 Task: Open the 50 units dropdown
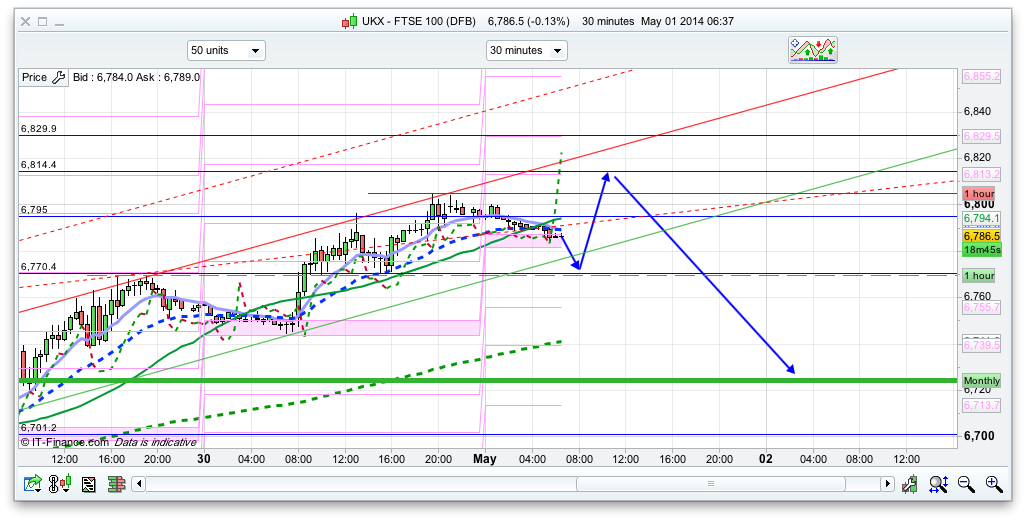(226, 50)
